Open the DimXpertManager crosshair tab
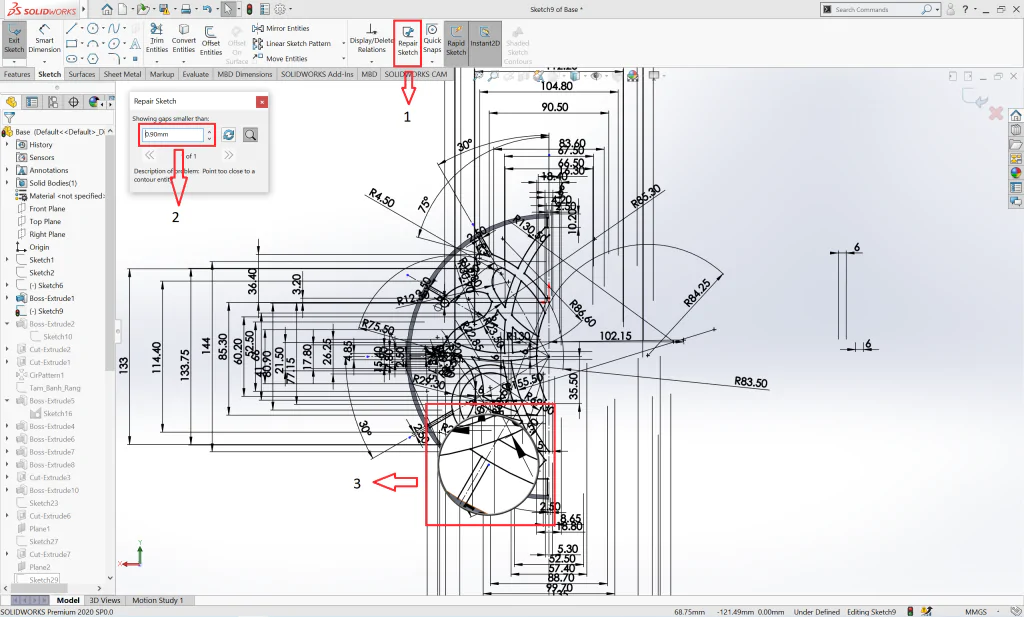Screen dimensions: 1024x617 (x=73, y=102)
